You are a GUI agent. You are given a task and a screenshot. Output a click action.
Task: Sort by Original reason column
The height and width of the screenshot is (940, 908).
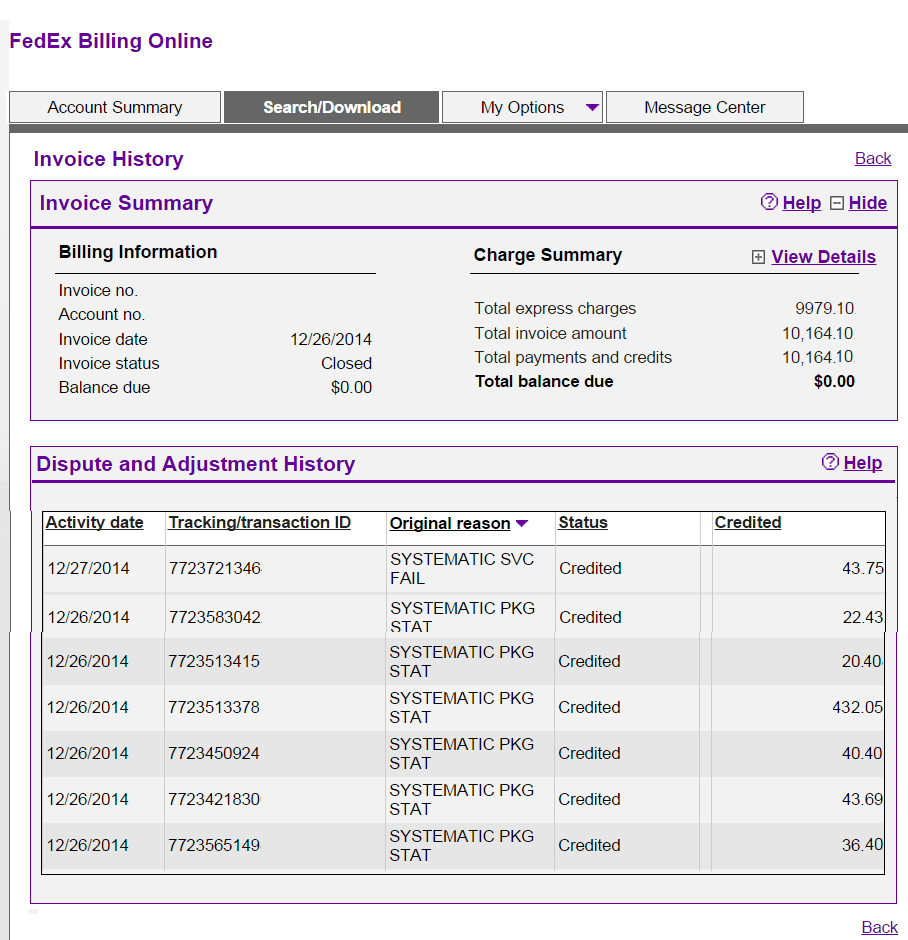coord(450,523)
